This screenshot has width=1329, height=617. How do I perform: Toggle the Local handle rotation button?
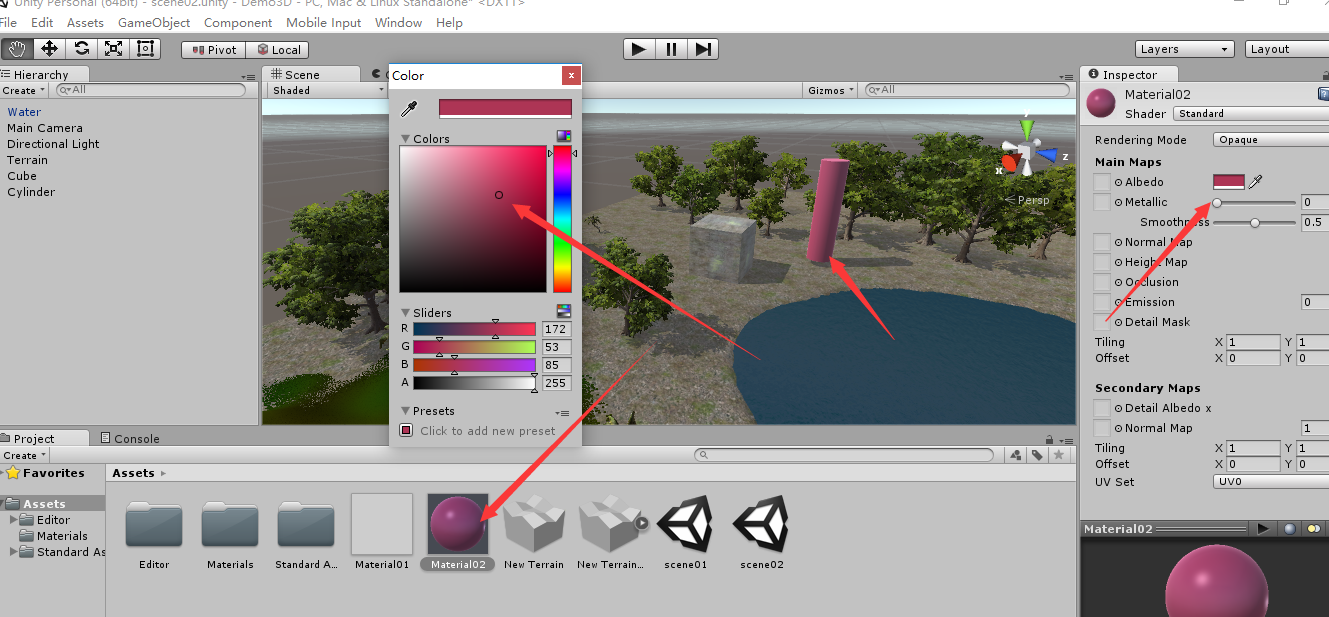278,49
